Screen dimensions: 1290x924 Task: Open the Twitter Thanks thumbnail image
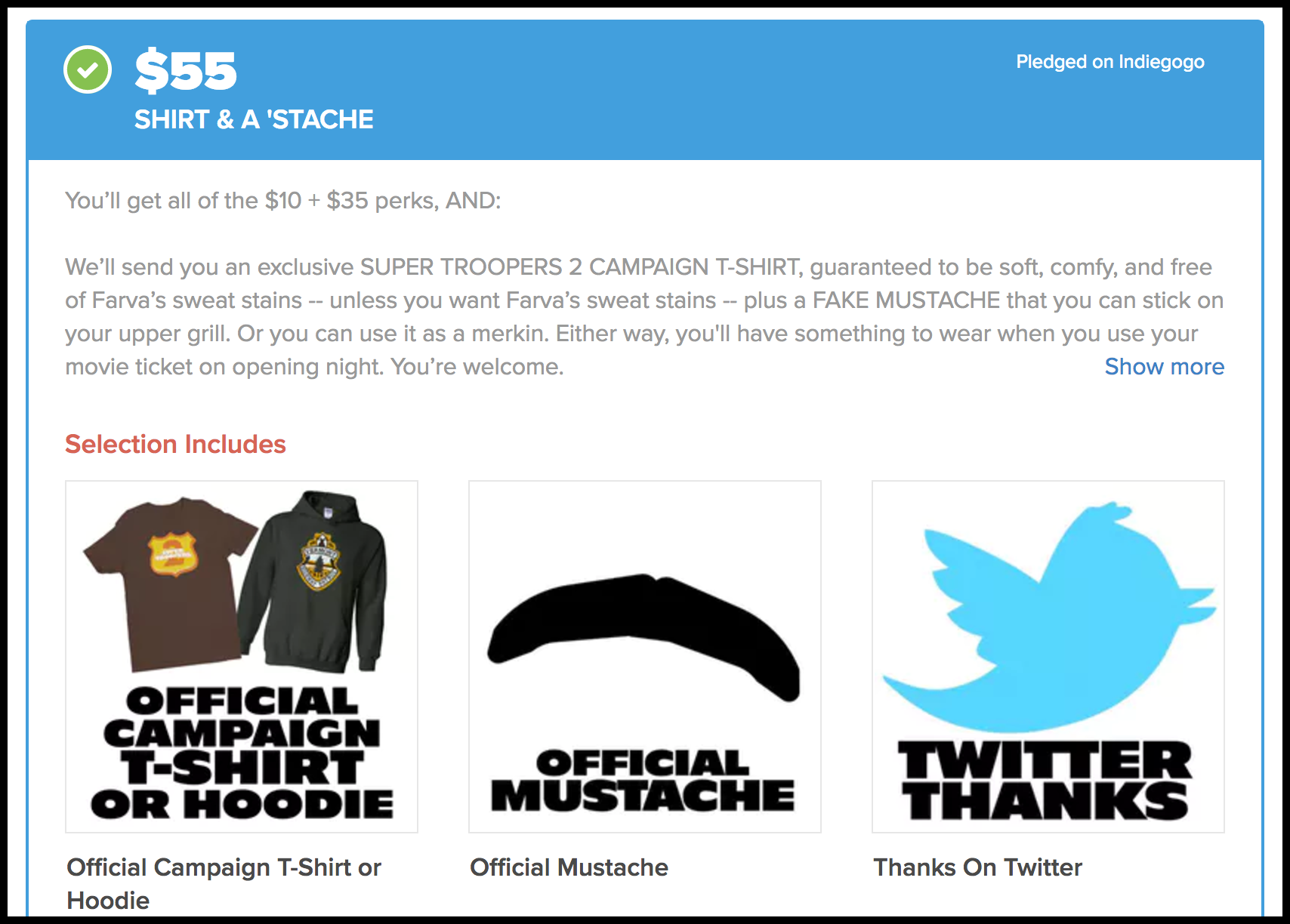click(1048, 657)
